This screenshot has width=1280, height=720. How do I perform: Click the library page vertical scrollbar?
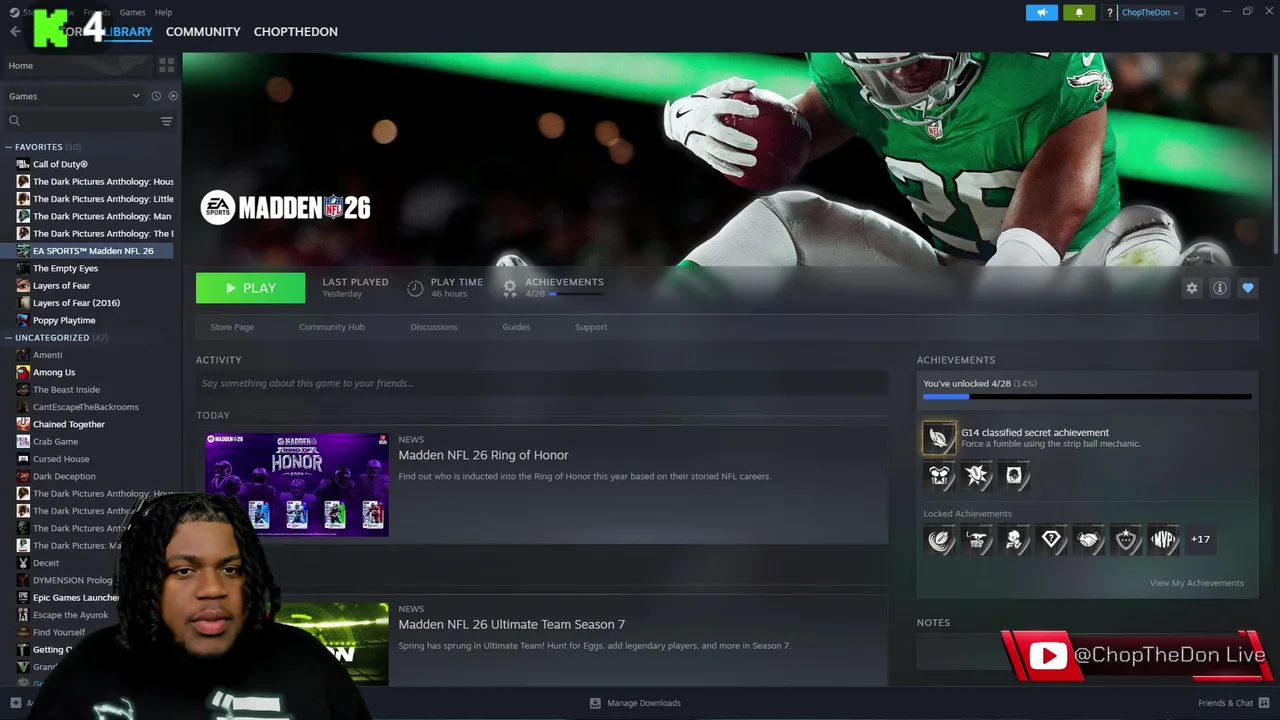coord(1275,154)
